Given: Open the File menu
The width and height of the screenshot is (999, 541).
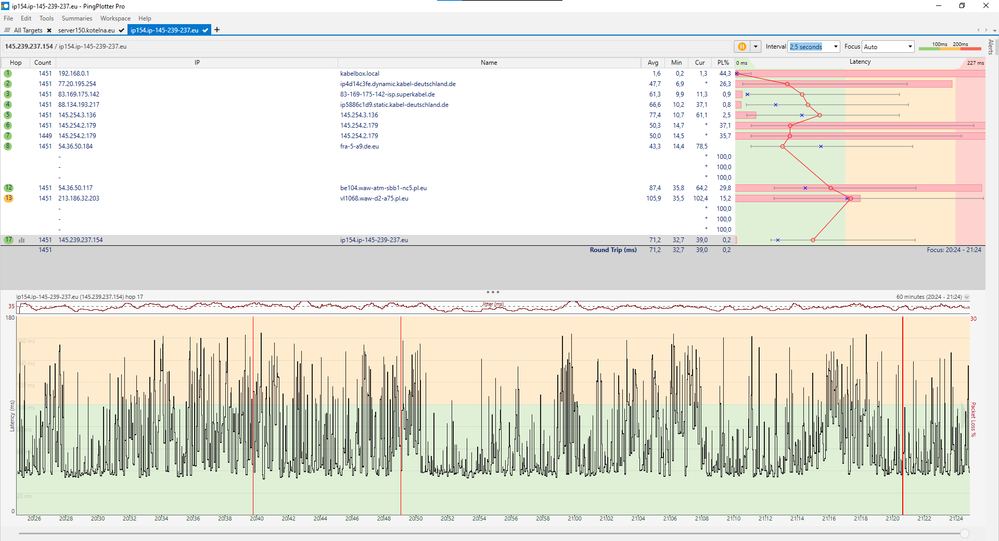Looking at the screenshot, I should (x=8, y=18).
